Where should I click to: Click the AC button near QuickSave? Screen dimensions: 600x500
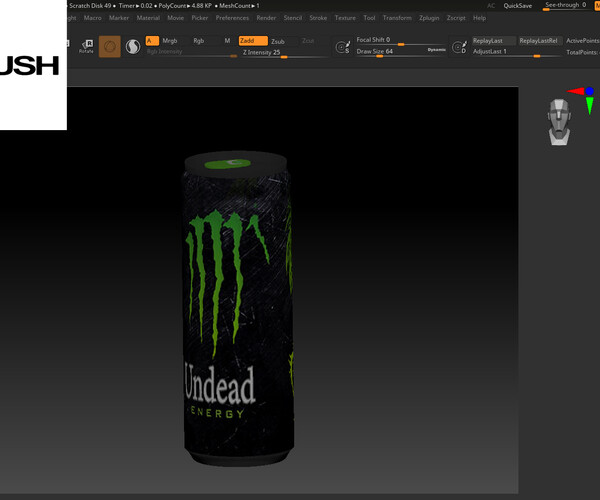(491, 5)
